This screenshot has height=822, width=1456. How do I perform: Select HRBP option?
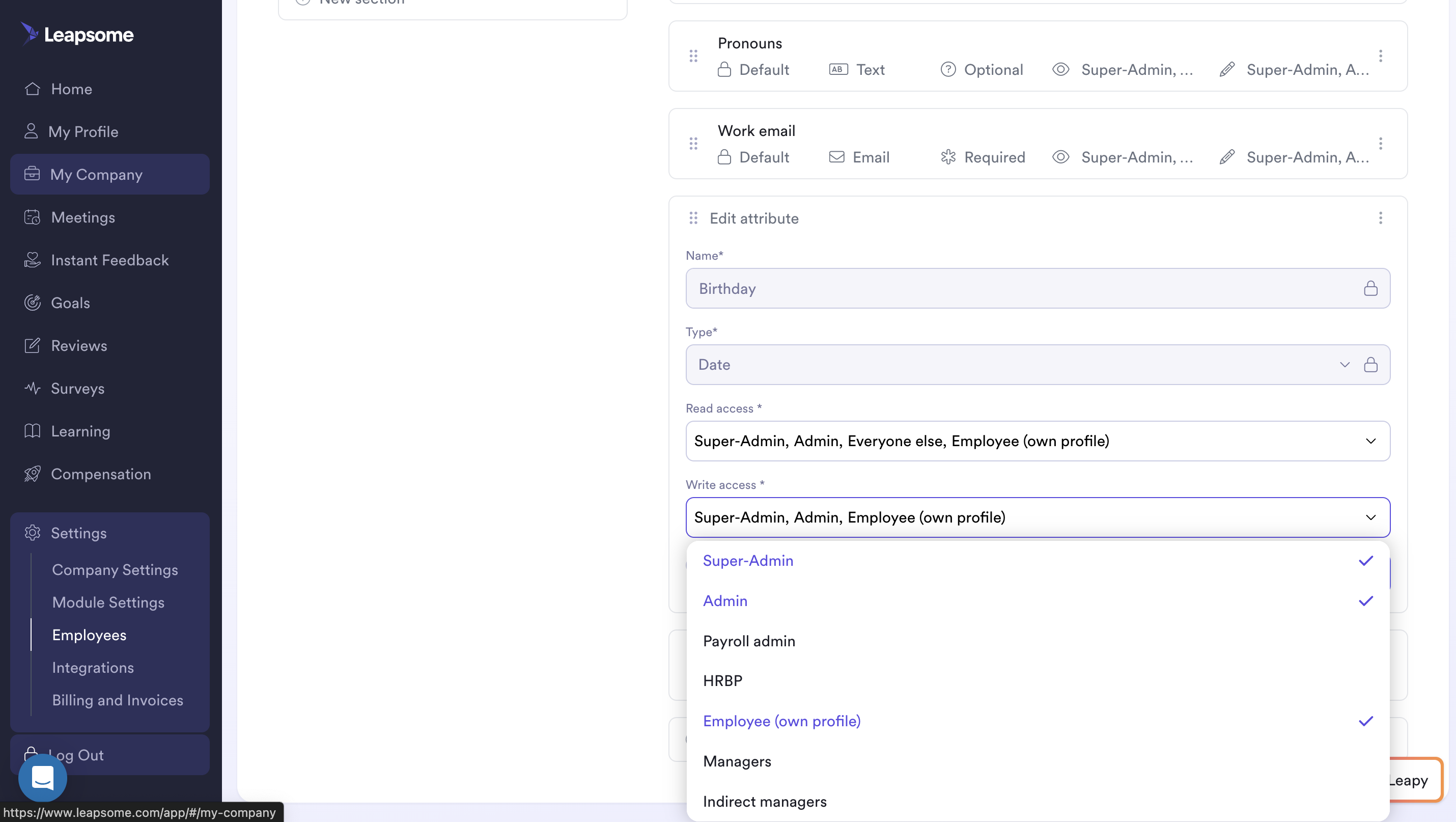click(x=1038, y=681)
